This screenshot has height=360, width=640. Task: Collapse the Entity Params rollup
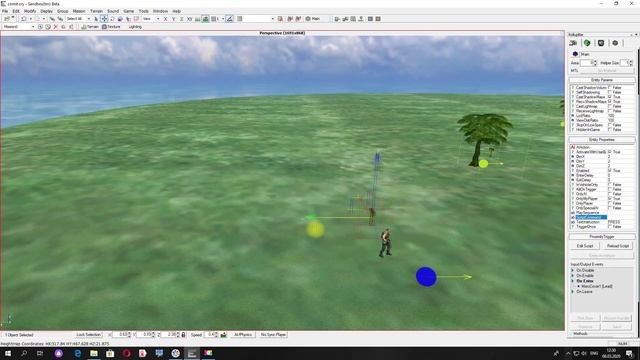pyautogui.click(x=602, y=80)
